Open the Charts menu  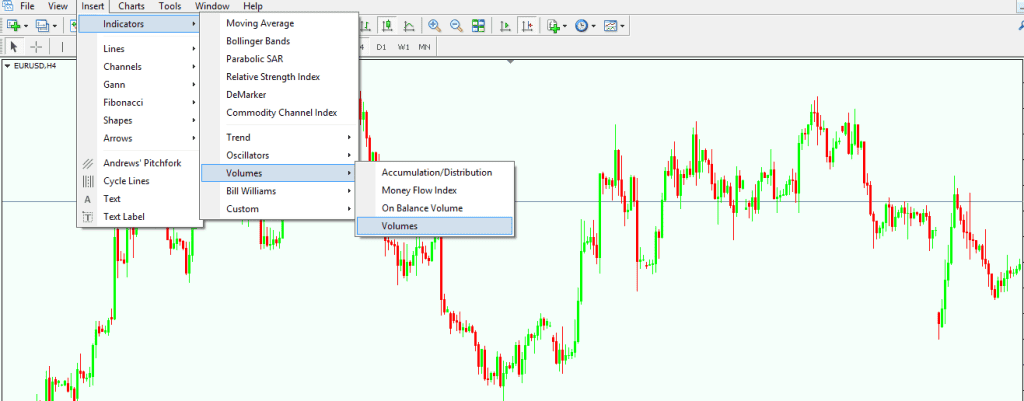131,6
